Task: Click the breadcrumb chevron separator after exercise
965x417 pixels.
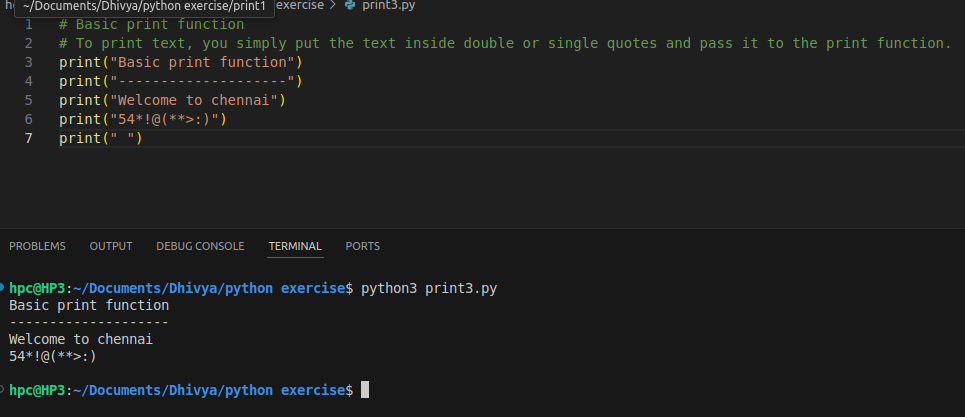Action: 333,6
